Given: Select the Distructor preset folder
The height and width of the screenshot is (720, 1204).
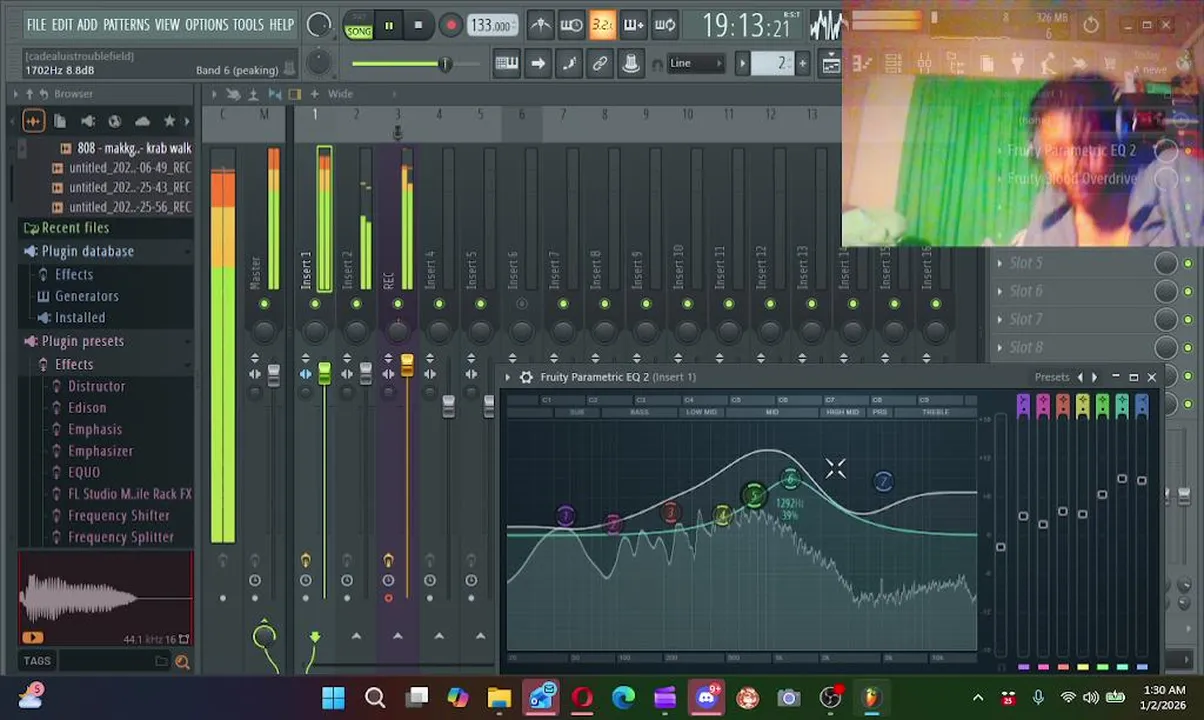Looking at the screenshot, I should [x=96, y=386].
